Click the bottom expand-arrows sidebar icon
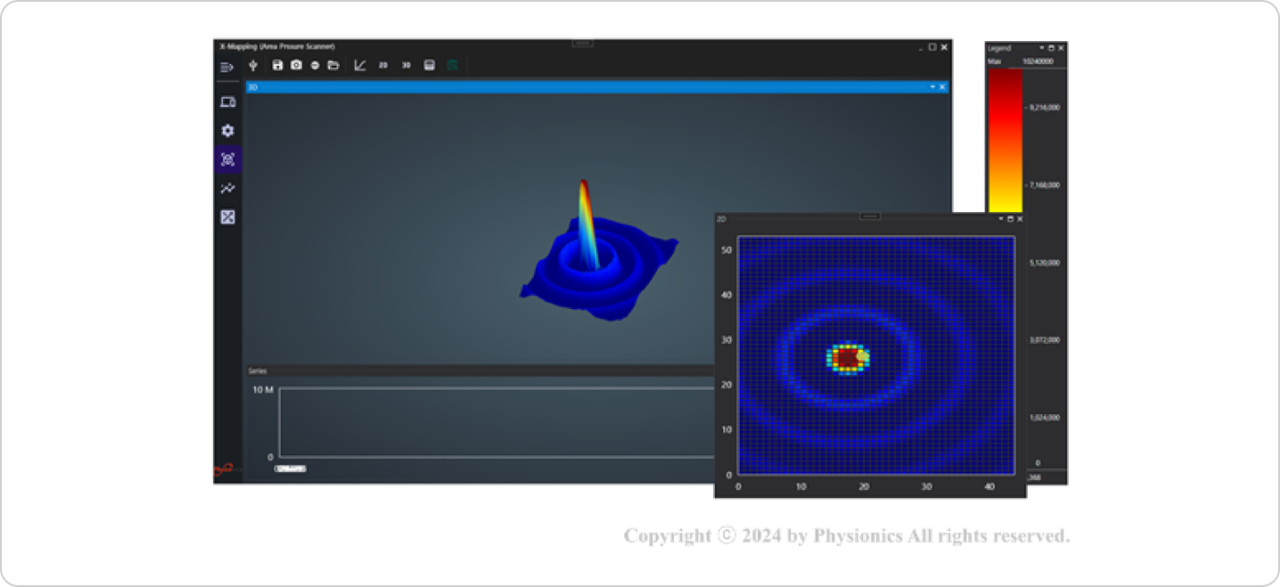This screenshot has height=587, width=1280. click(228, 217)
